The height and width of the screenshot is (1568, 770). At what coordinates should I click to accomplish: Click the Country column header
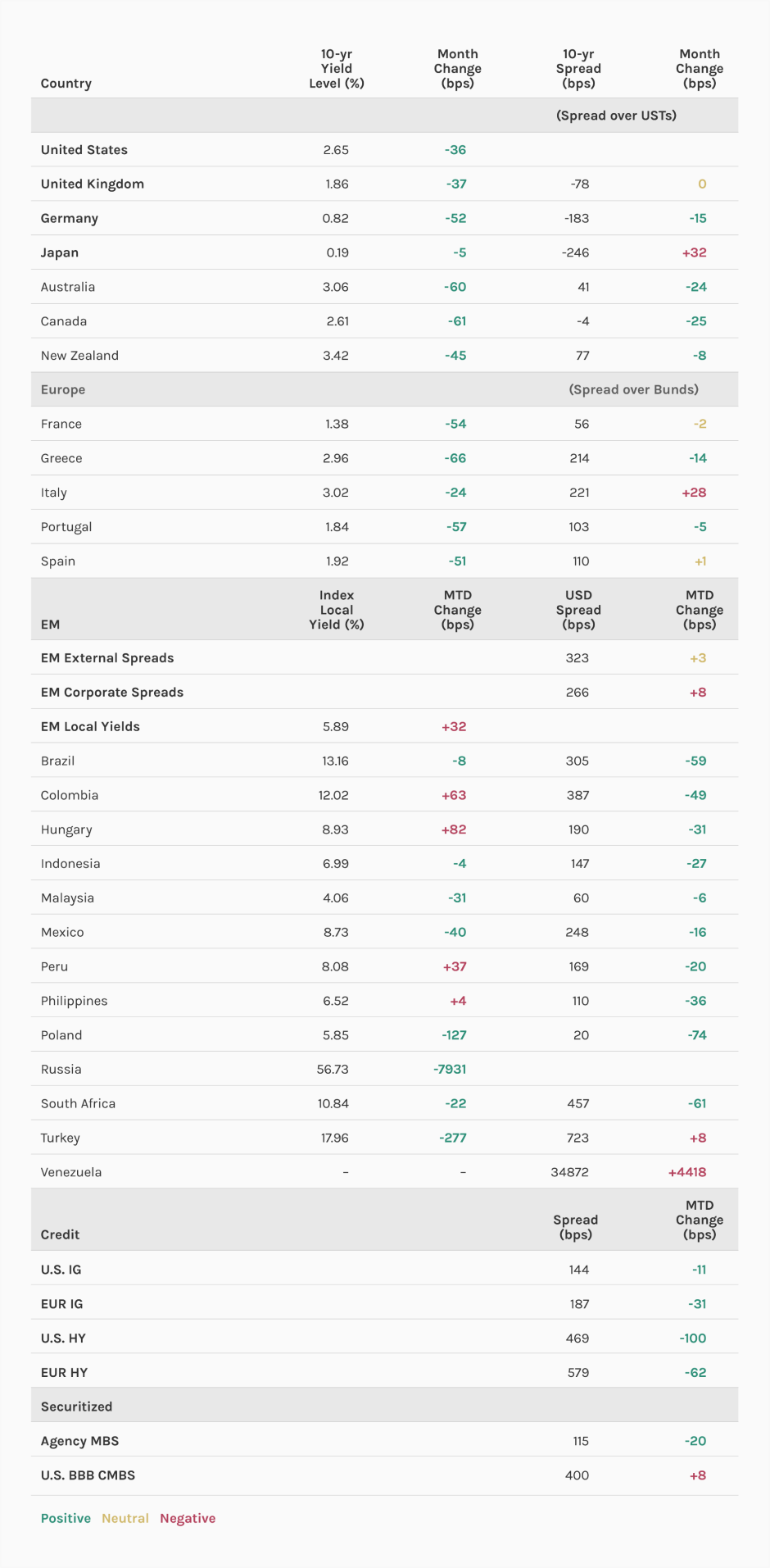[66, 84]
